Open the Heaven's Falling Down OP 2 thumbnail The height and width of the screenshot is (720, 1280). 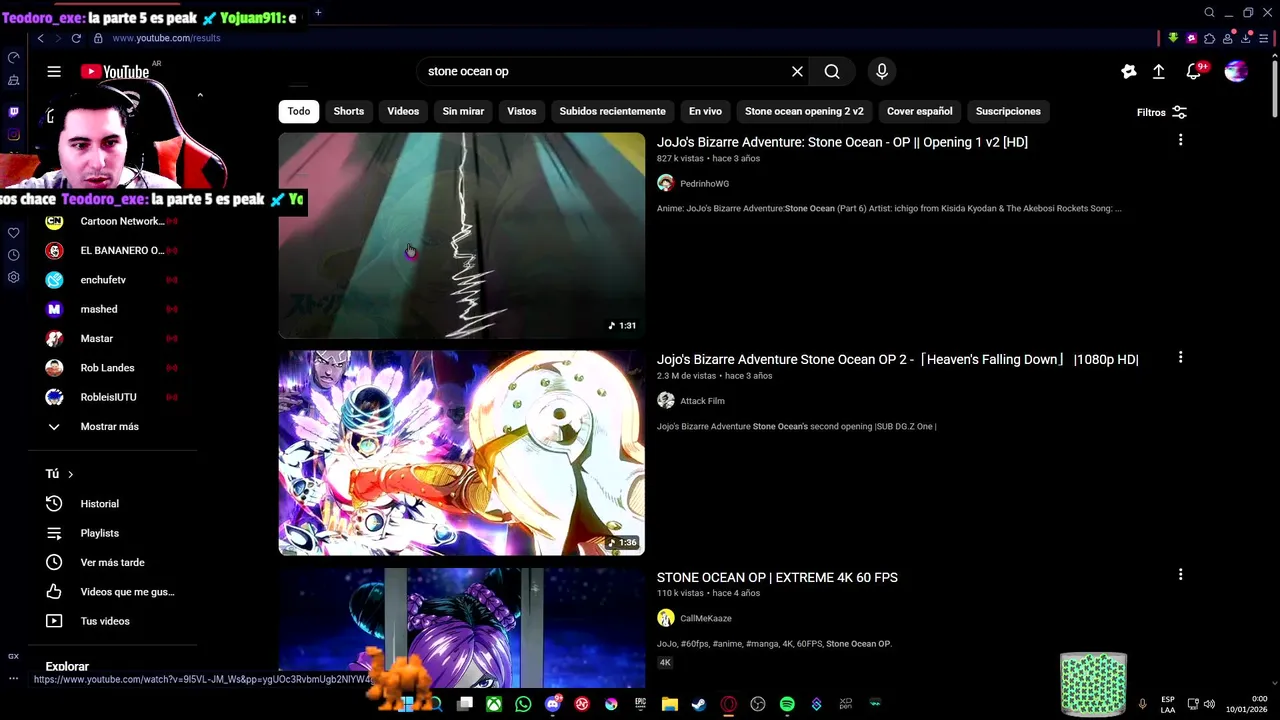461,452
